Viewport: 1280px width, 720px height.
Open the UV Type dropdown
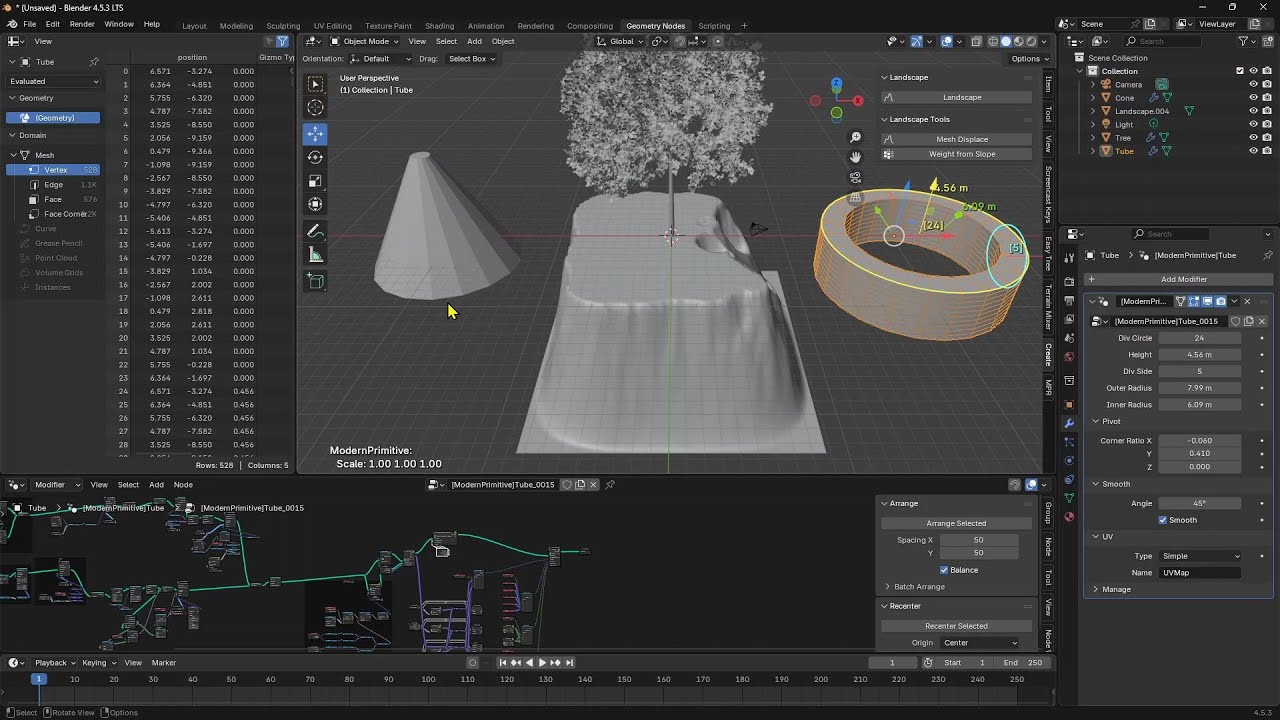[x=1200, y=556]
